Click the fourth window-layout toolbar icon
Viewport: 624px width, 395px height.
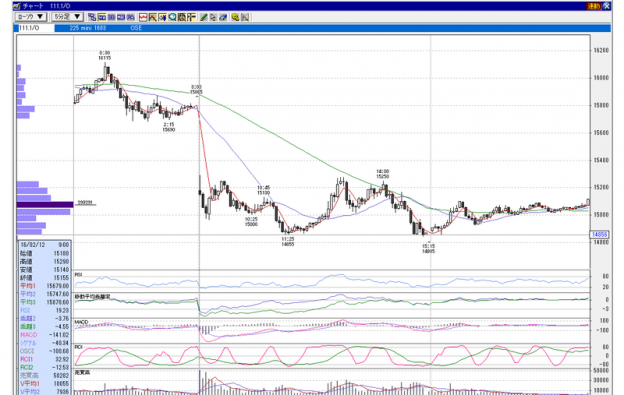coord(121,17)
